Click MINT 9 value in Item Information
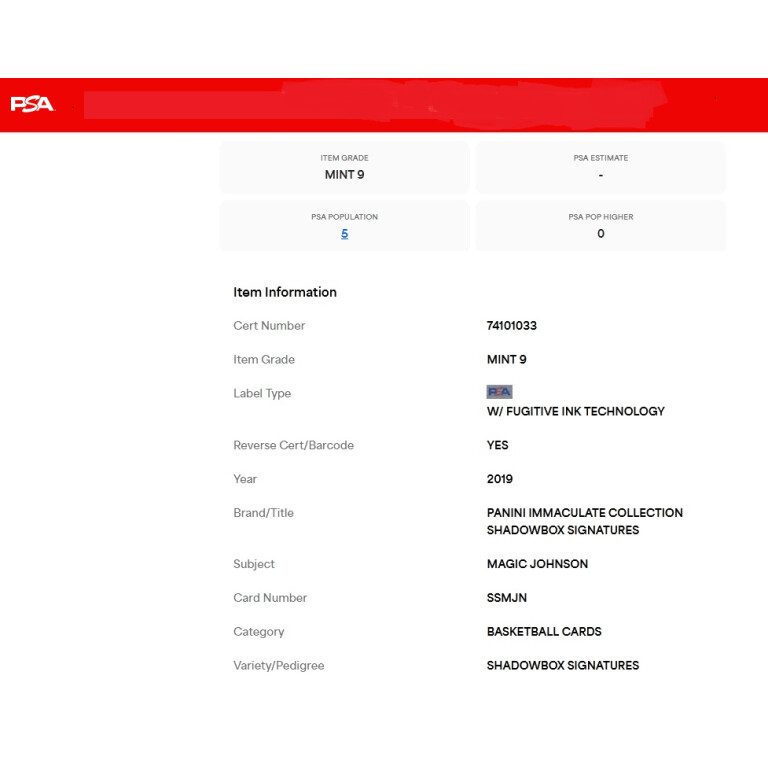This screenshot has height=768, width=768. pos(507,360)
